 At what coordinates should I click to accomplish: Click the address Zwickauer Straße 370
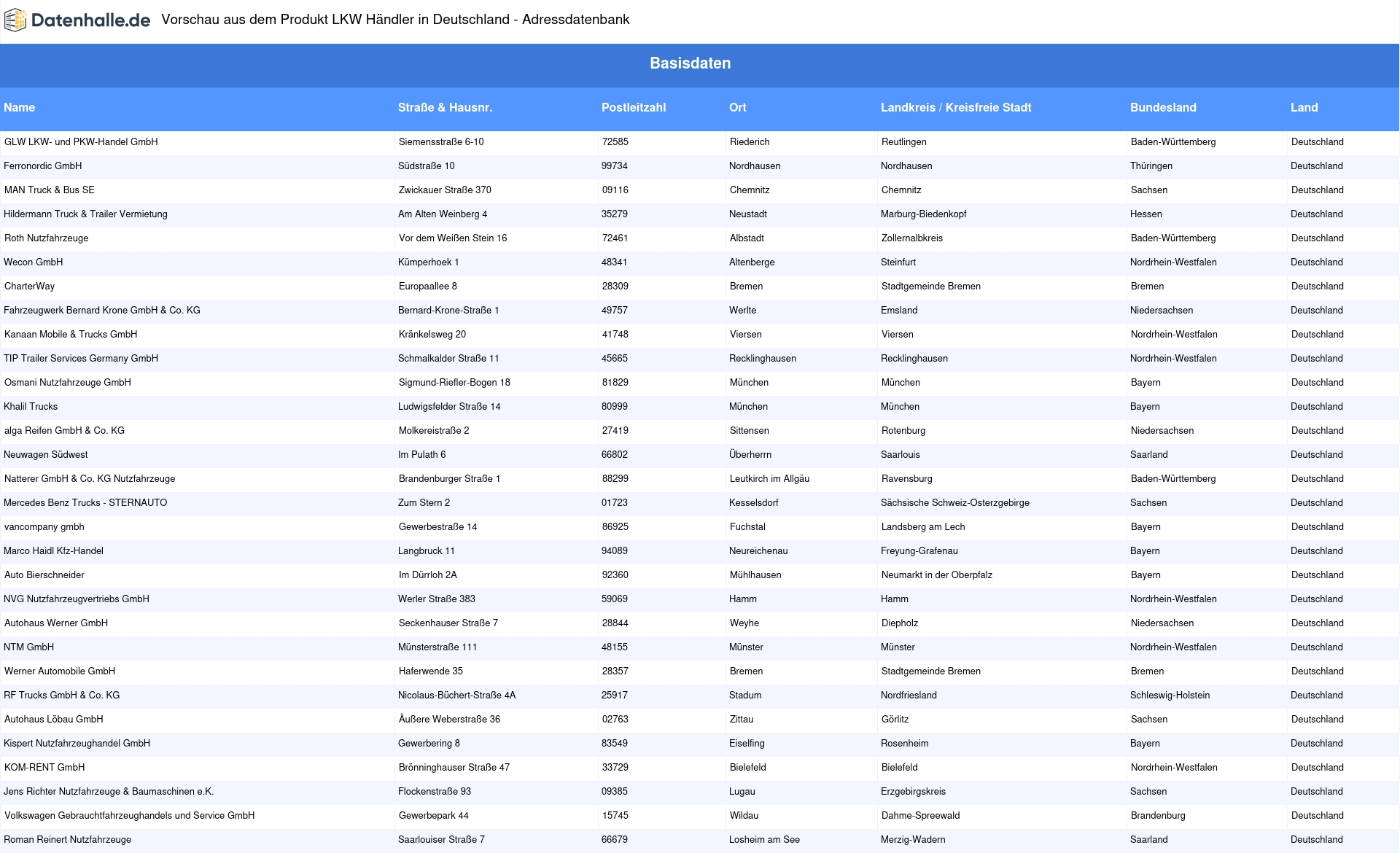(x=445, y=190)
